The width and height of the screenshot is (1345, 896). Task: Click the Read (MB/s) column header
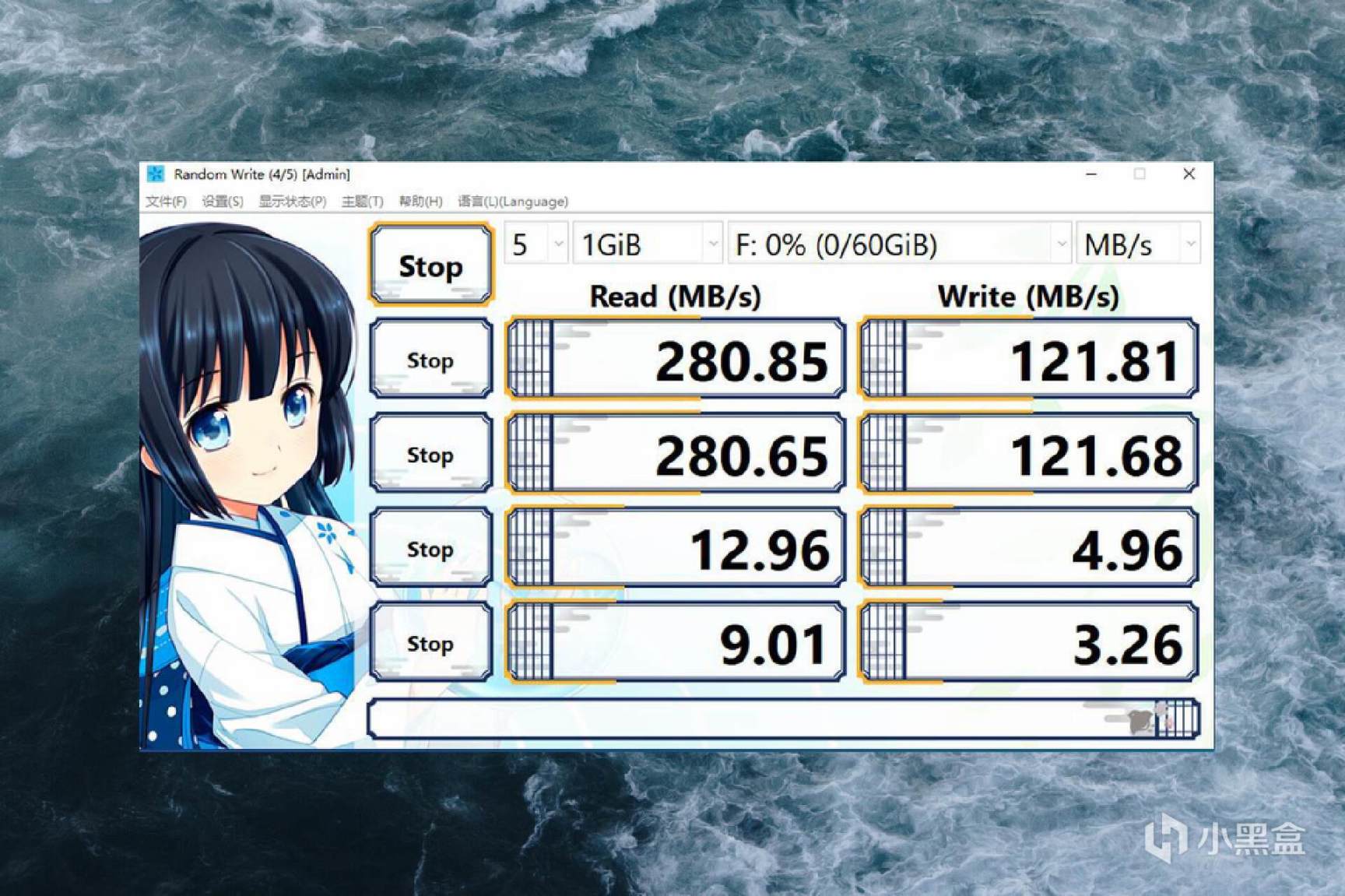pos(675,296)
